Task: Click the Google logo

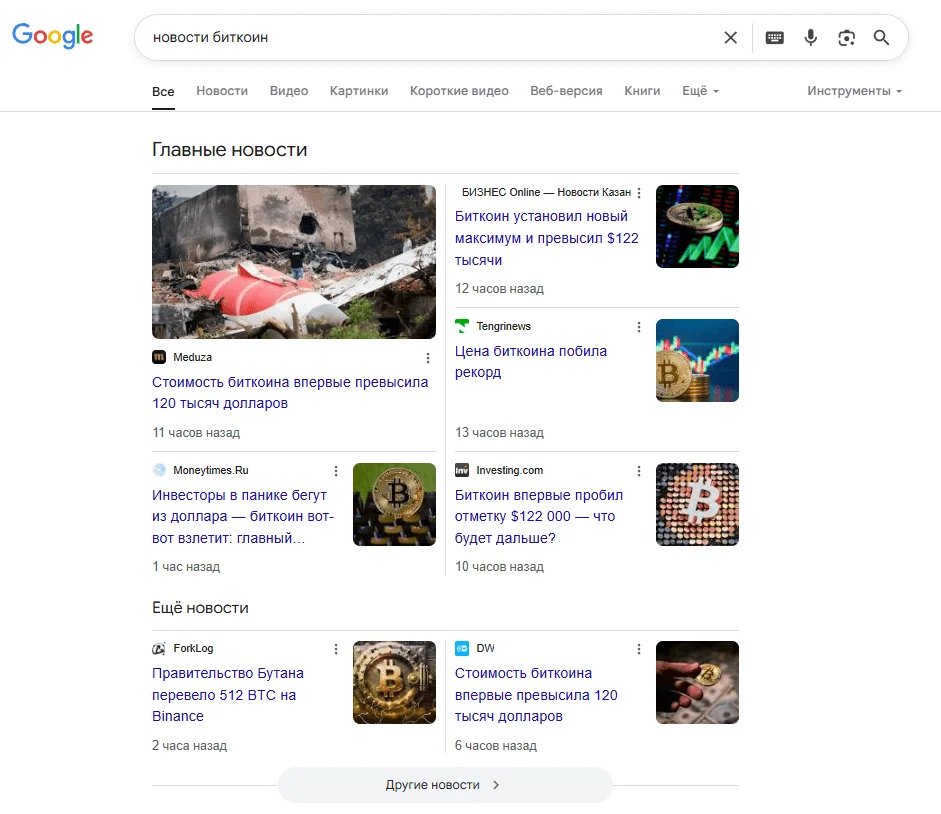Action: [53, 36]
